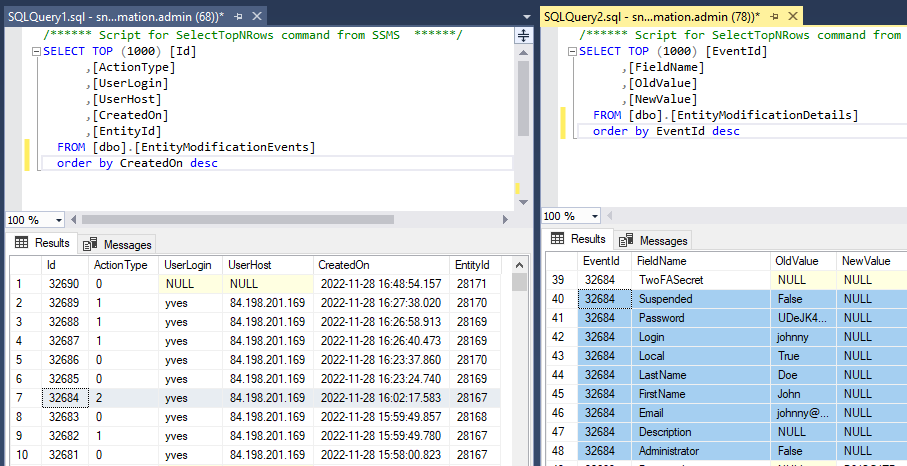This screenshot has height=466, width=907.
Task: Pin the SQLQuery2.sql tab
Action: [775, 17]
